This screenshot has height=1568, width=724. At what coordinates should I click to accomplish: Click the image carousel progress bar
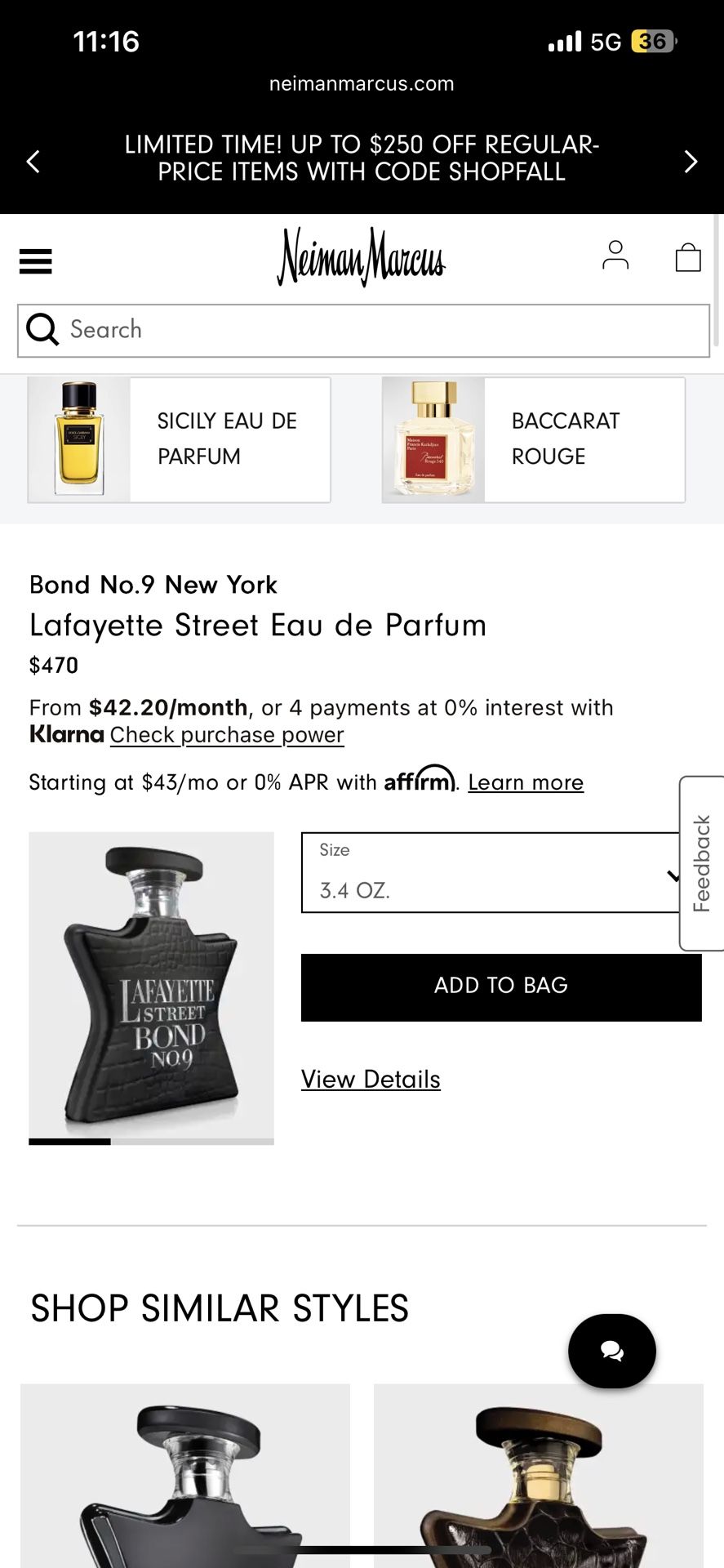pos(151,1142)
